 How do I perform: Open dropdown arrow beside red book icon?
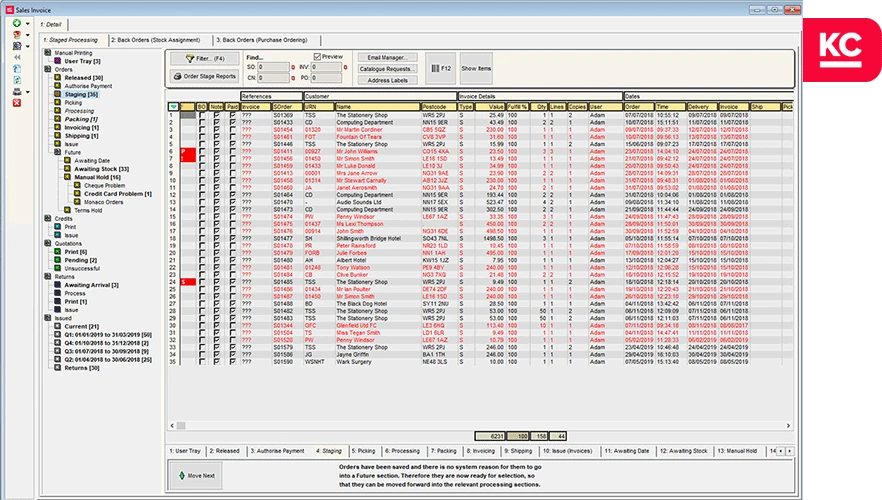tap(28, 35)
